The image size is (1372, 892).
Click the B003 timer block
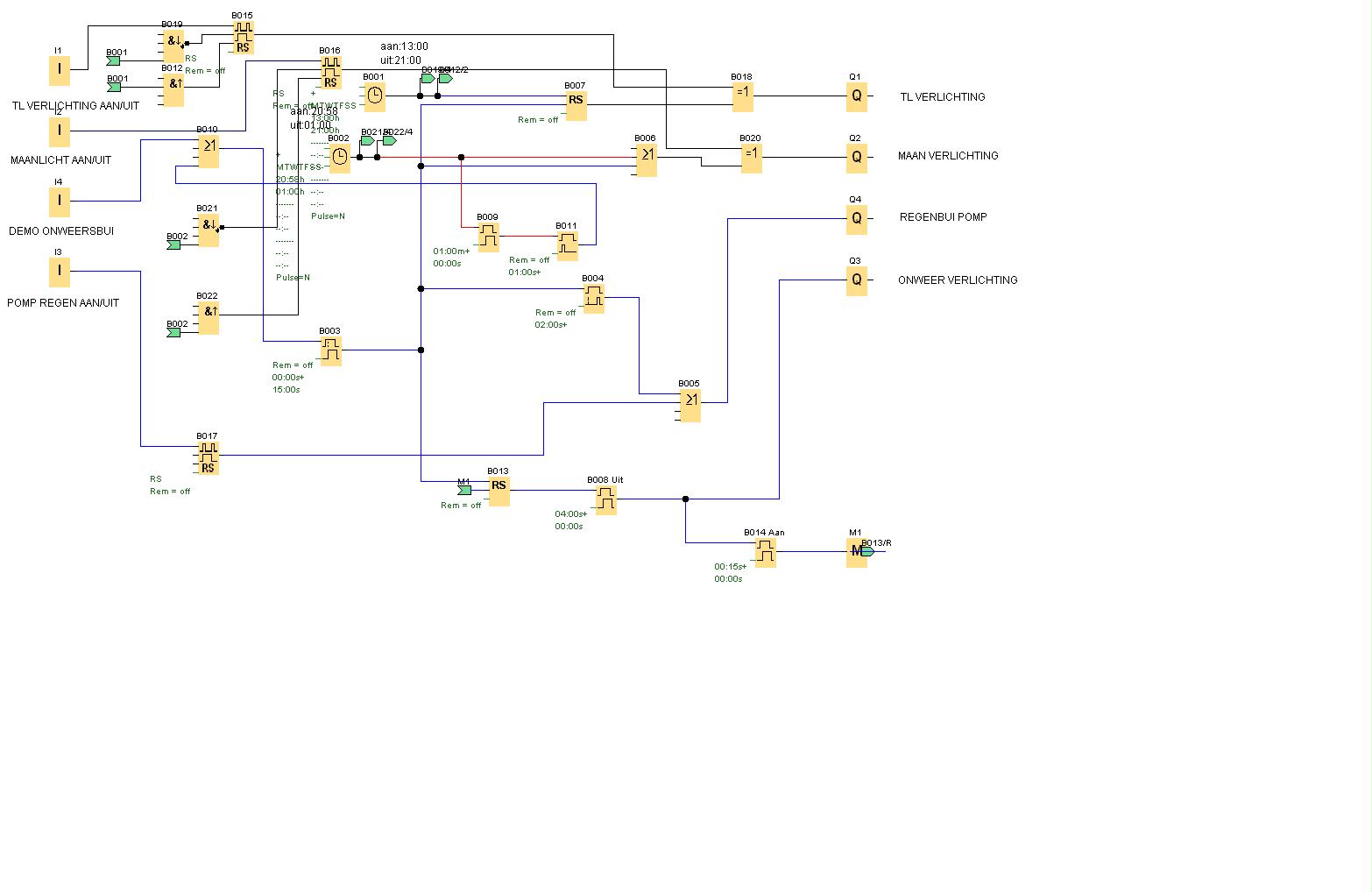click(330, 350)
